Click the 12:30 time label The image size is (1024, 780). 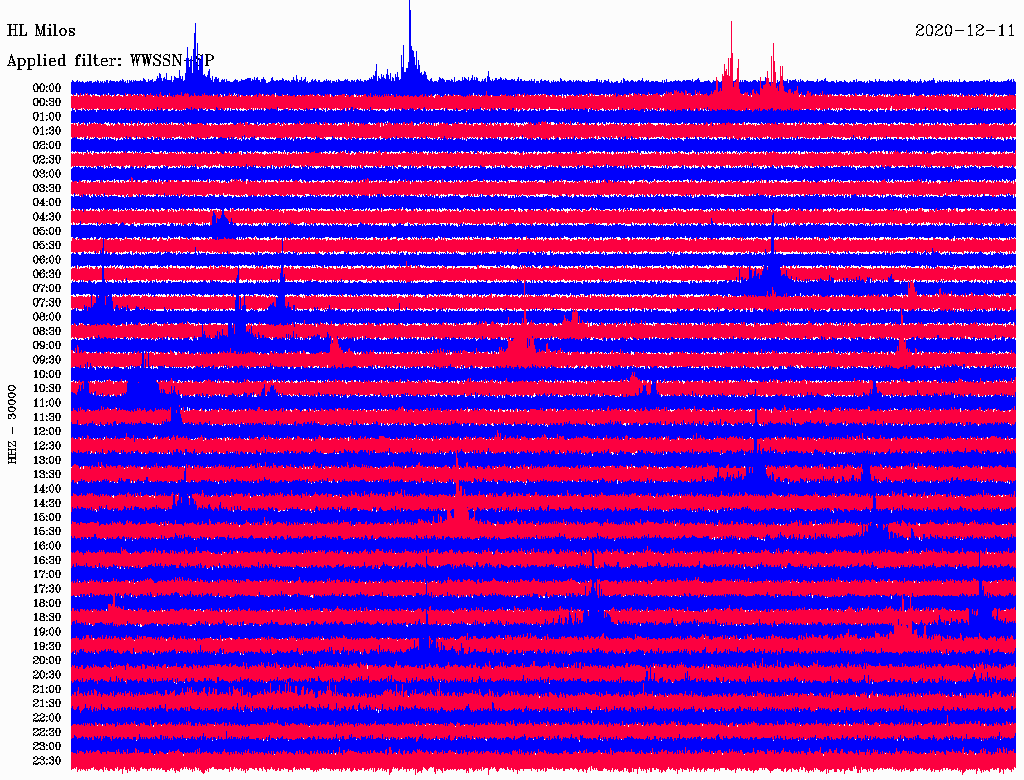click(47, 446)
